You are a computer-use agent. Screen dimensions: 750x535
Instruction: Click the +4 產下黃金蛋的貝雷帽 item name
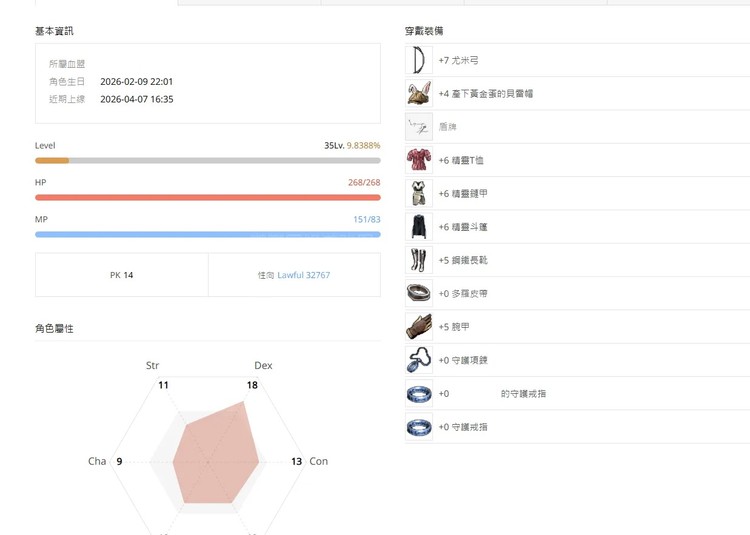tap(485, 94)
